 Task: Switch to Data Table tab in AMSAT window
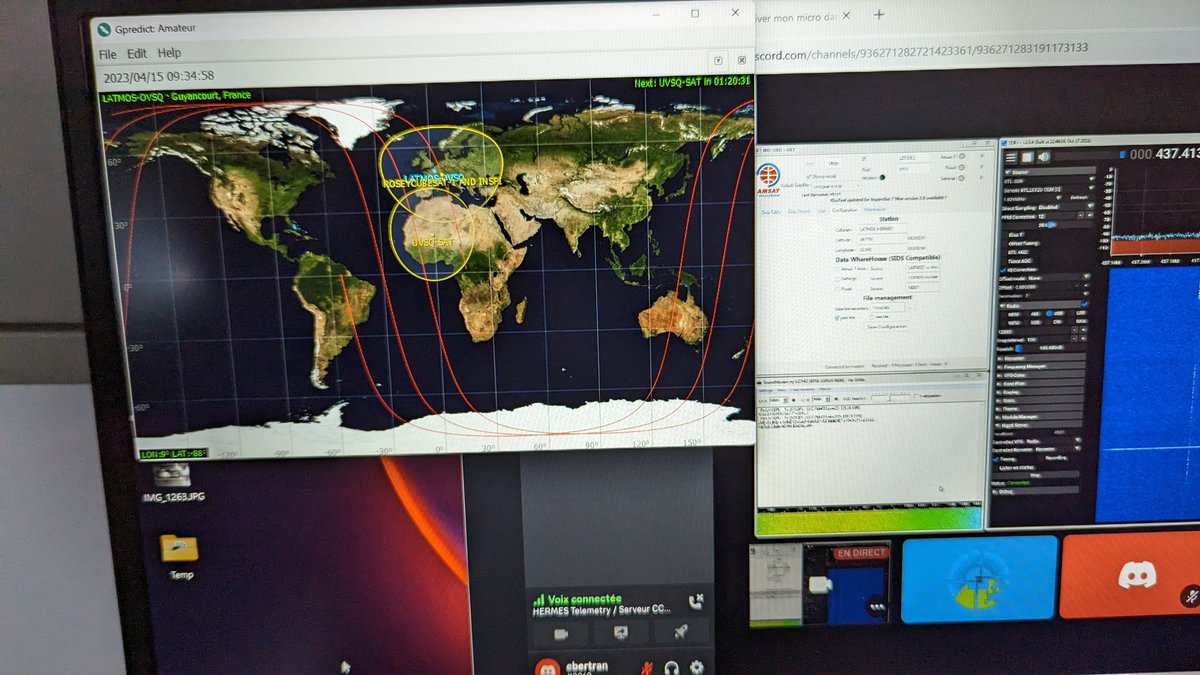click(770, 212)
